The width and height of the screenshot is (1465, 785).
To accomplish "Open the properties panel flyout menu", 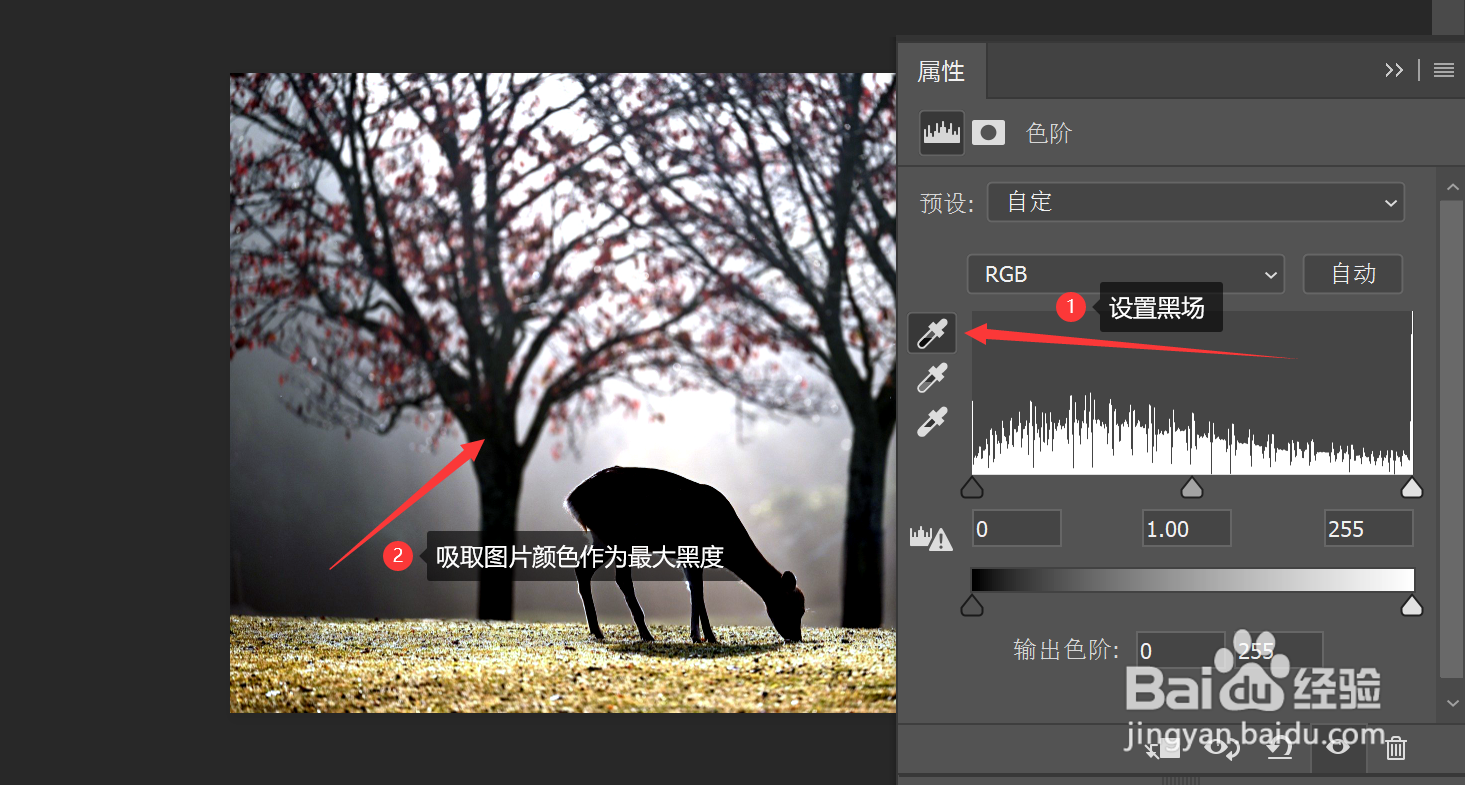I will (1443, 70).
